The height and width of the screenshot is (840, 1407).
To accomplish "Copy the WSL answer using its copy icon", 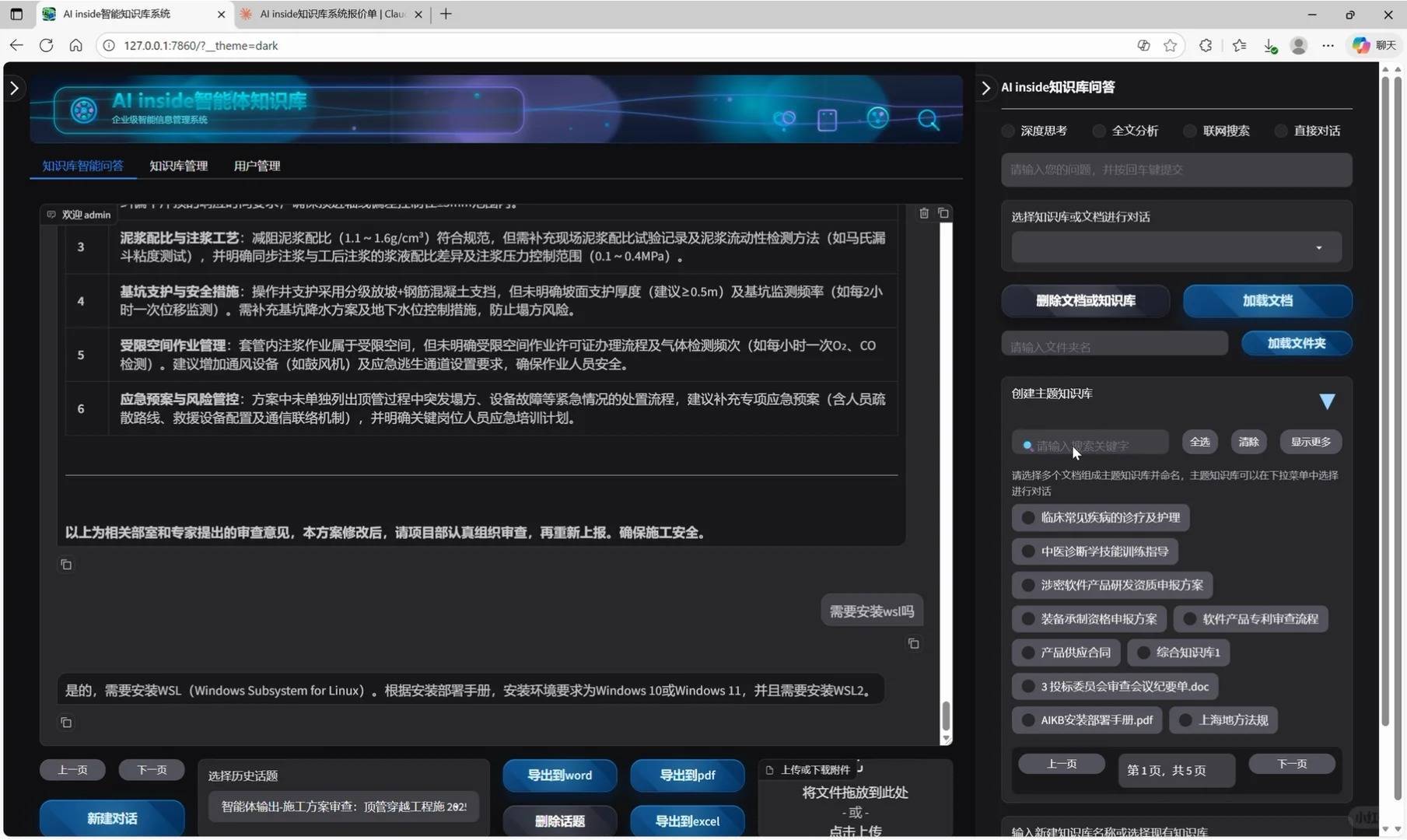I will tap(66, 722).
